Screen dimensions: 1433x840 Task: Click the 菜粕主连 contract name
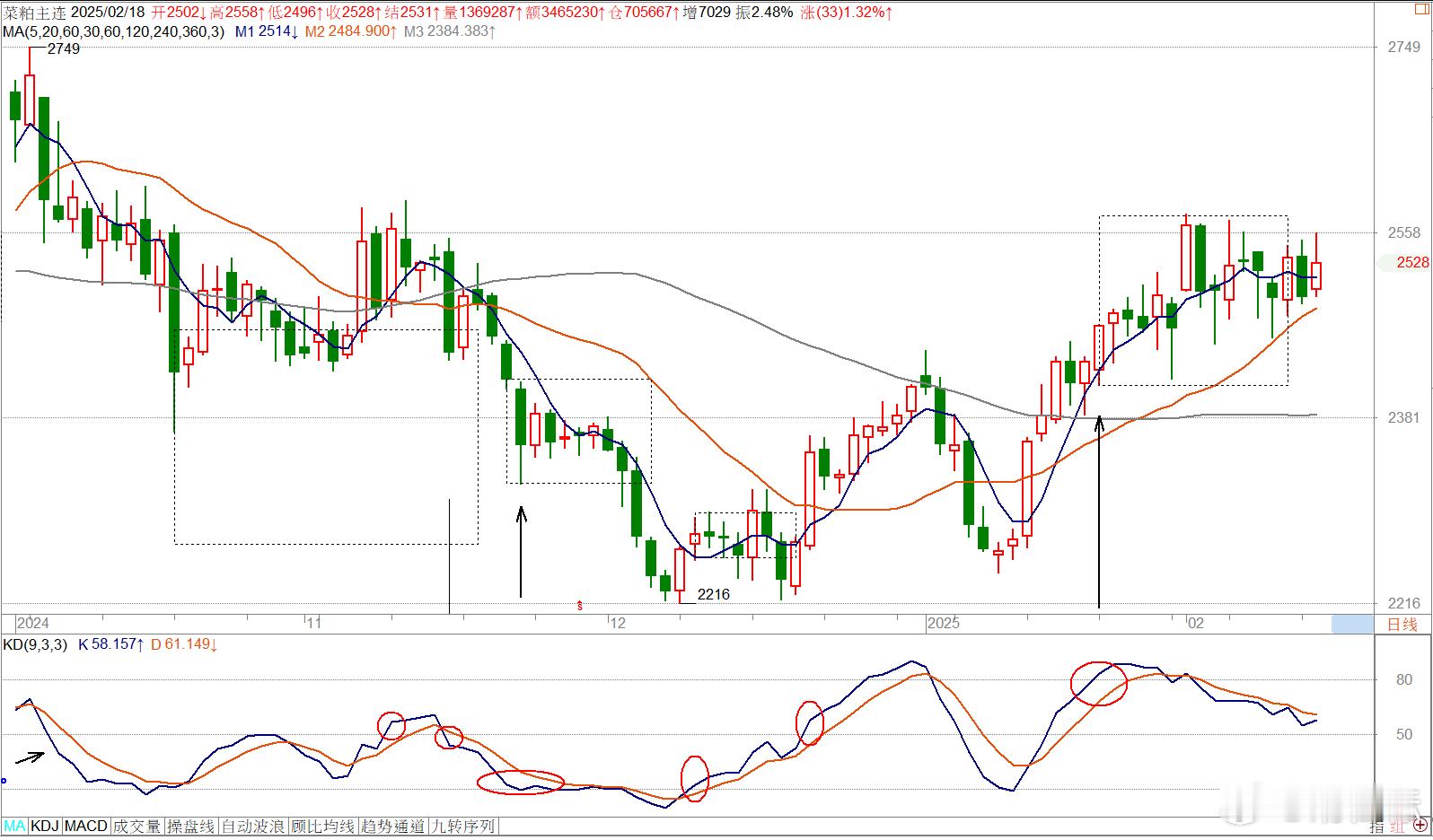click(33, 13)
